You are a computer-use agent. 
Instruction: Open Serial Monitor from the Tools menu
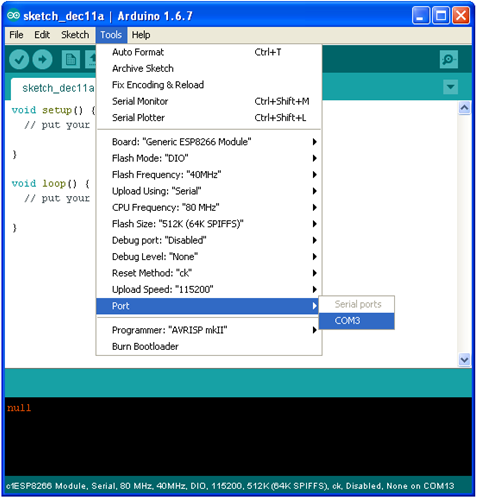click(209, 101)
